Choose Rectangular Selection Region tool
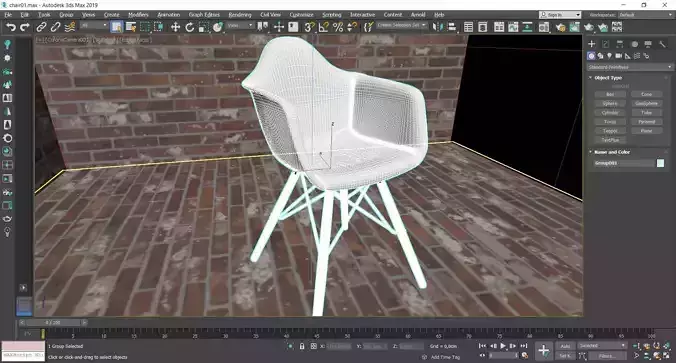The image size is (676, 363). (145, 27)
